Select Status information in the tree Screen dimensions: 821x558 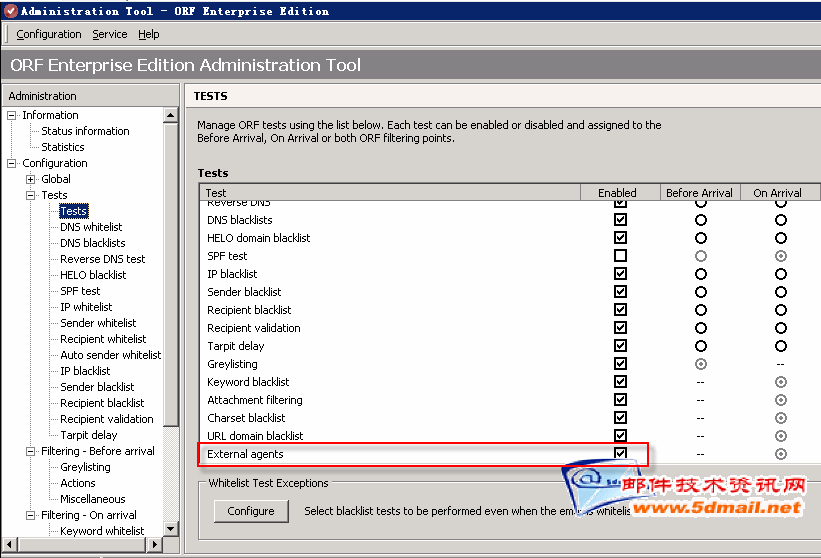coord(85,131)
